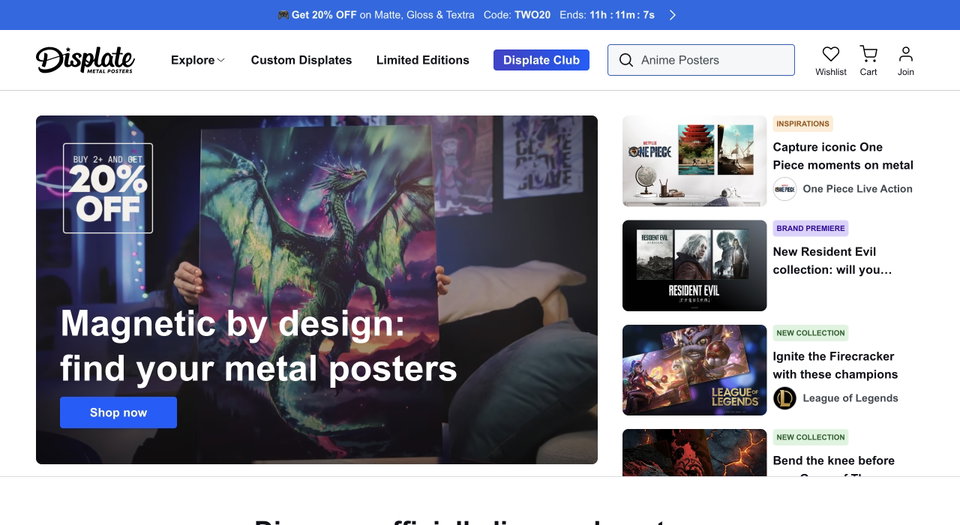
Task: Click the gamepad icon in promo banner
Action: point(283,15)
